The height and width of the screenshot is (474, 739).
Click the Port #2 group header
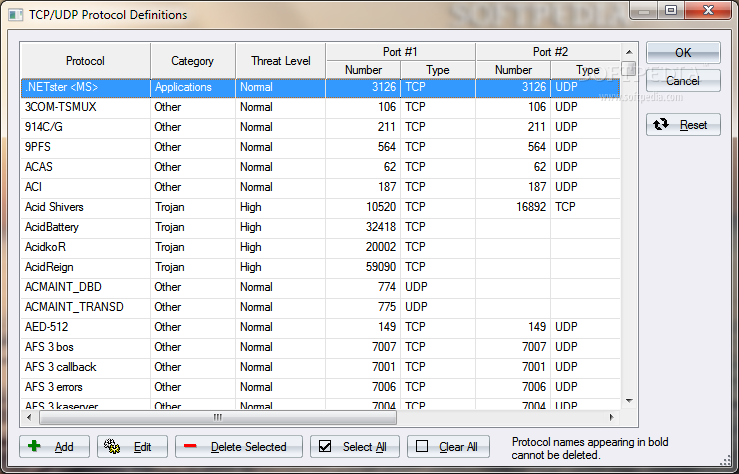pyautogui.click(x=549, y=52)
